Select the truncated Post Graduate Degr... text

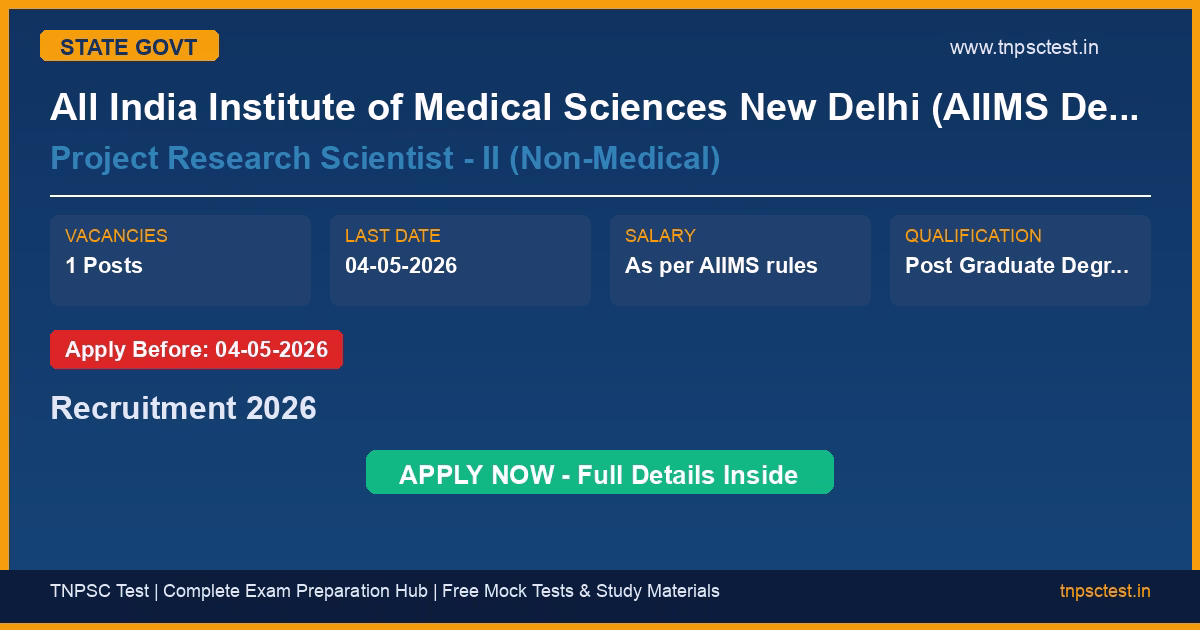pos(1017,266)
